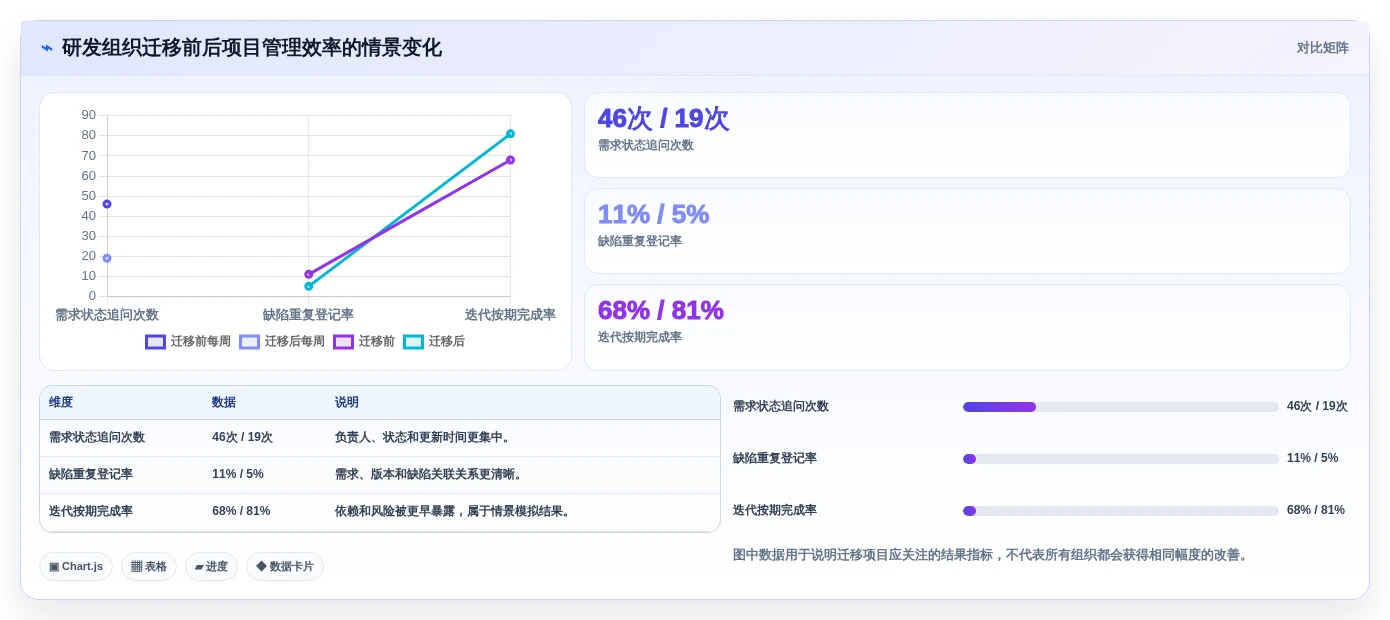Click the 68% / 81% value beside progress bar

[x=1316, y=511]
